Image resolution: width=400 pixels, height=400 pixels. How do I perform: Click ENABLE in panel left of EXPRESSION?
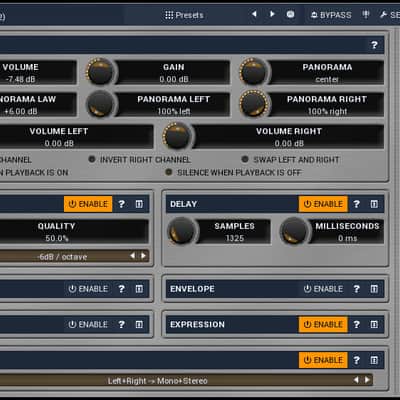click(x=88, y=324)
